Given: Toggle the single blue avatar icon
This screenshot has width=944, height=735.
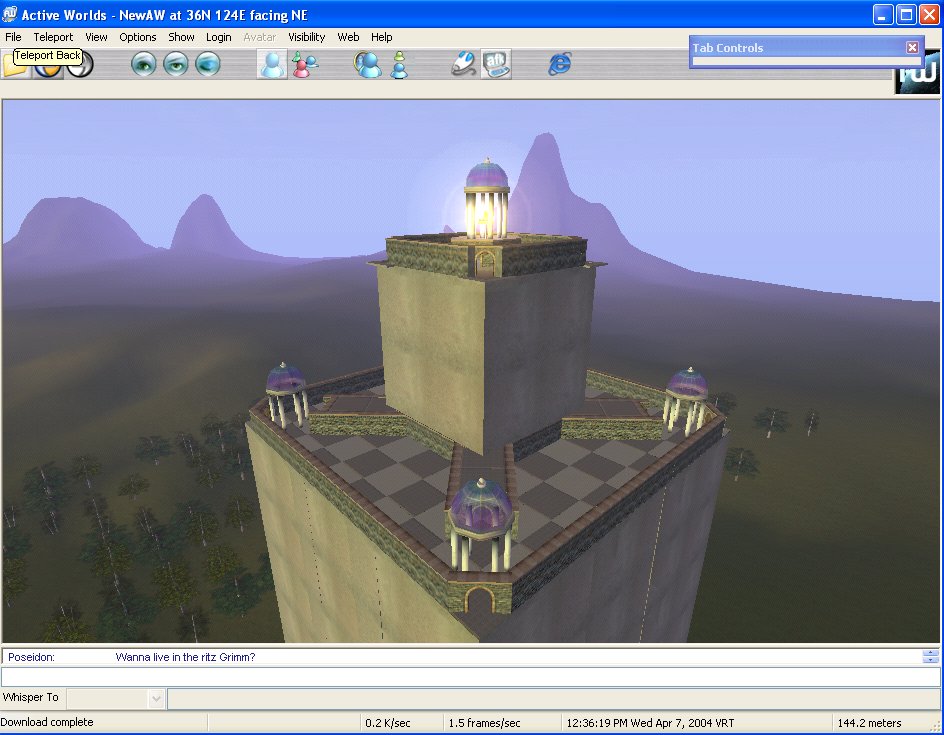Looking at the screenshot, I should 272,64.
